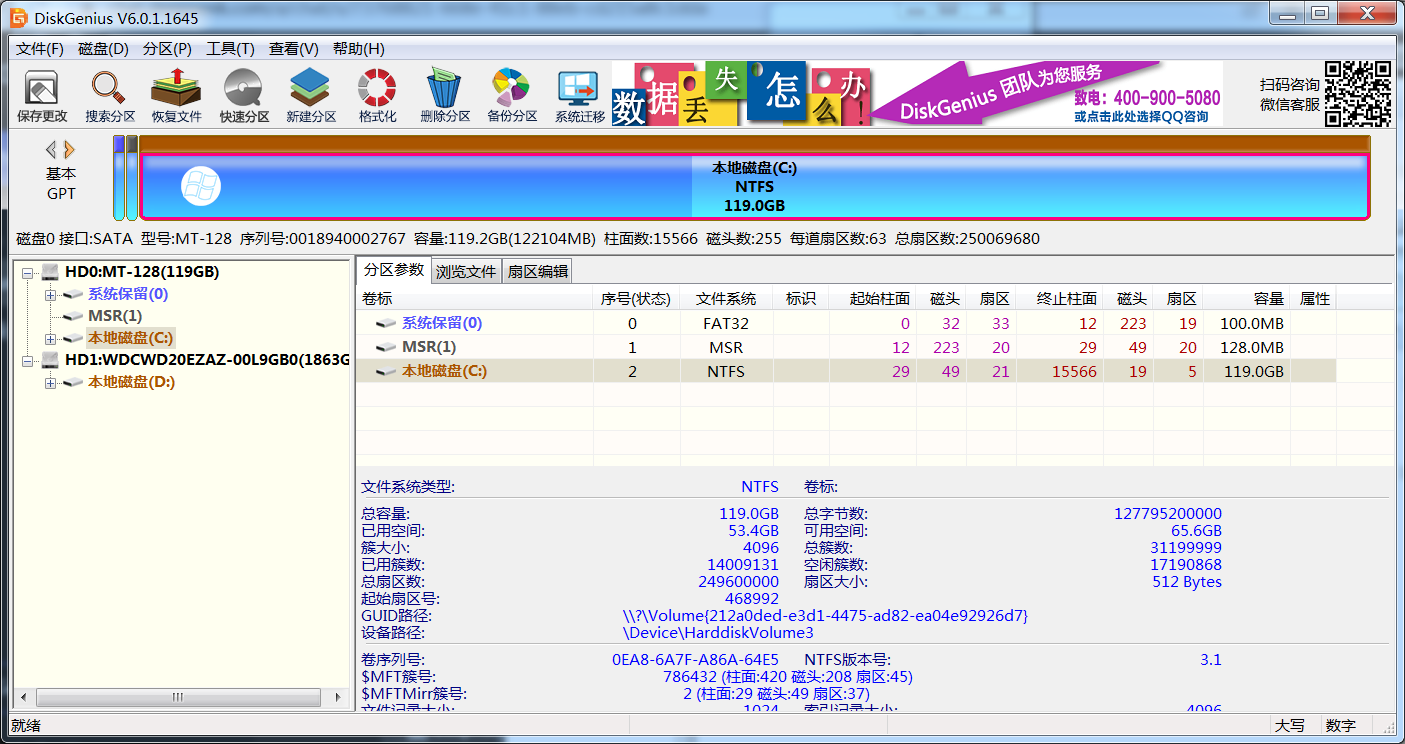
Task: Click the QQ consultation banner link
Action: point(1147,117)
